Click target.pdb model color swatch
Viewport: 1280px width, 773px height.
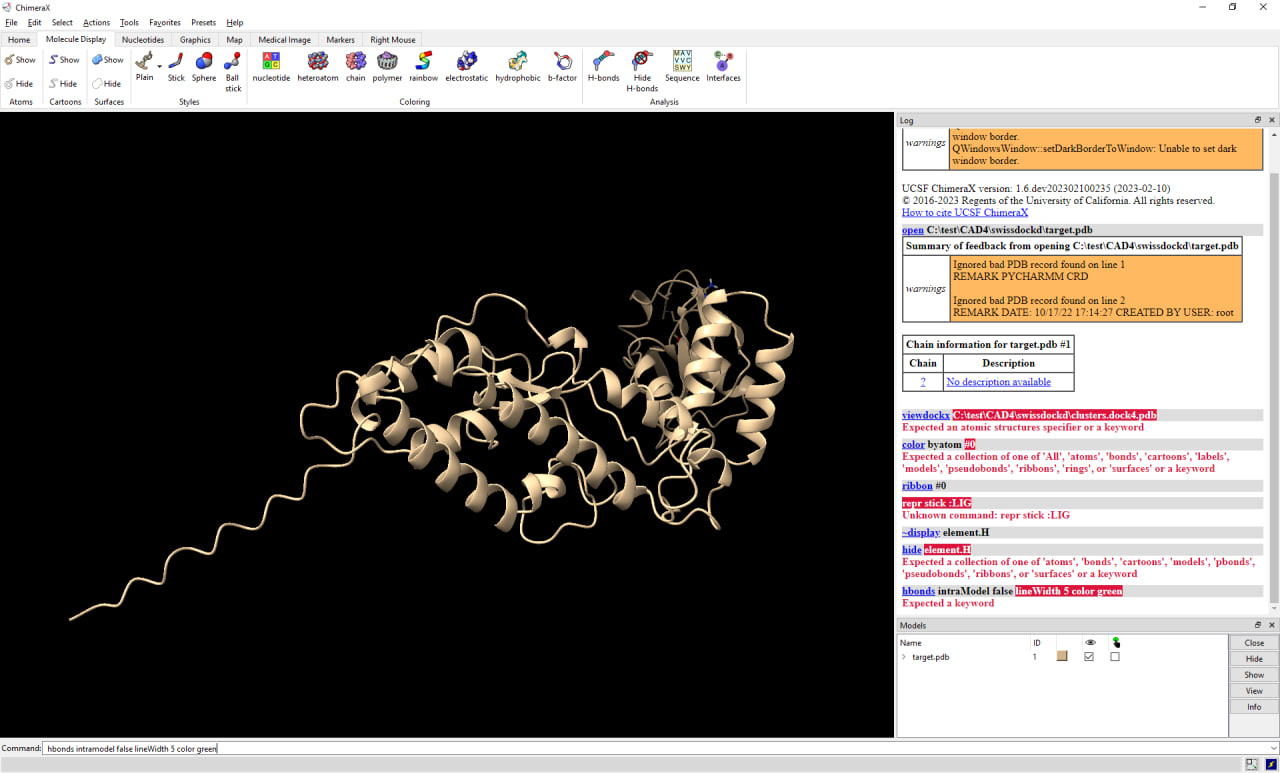tap(1062, 657)
